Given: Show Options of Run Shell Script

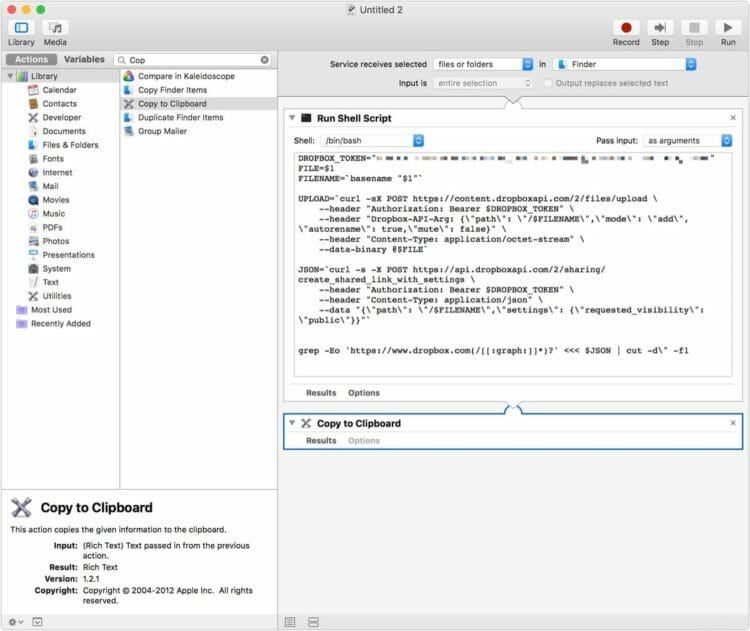Looking at the screenshot, I should (364, 393).
